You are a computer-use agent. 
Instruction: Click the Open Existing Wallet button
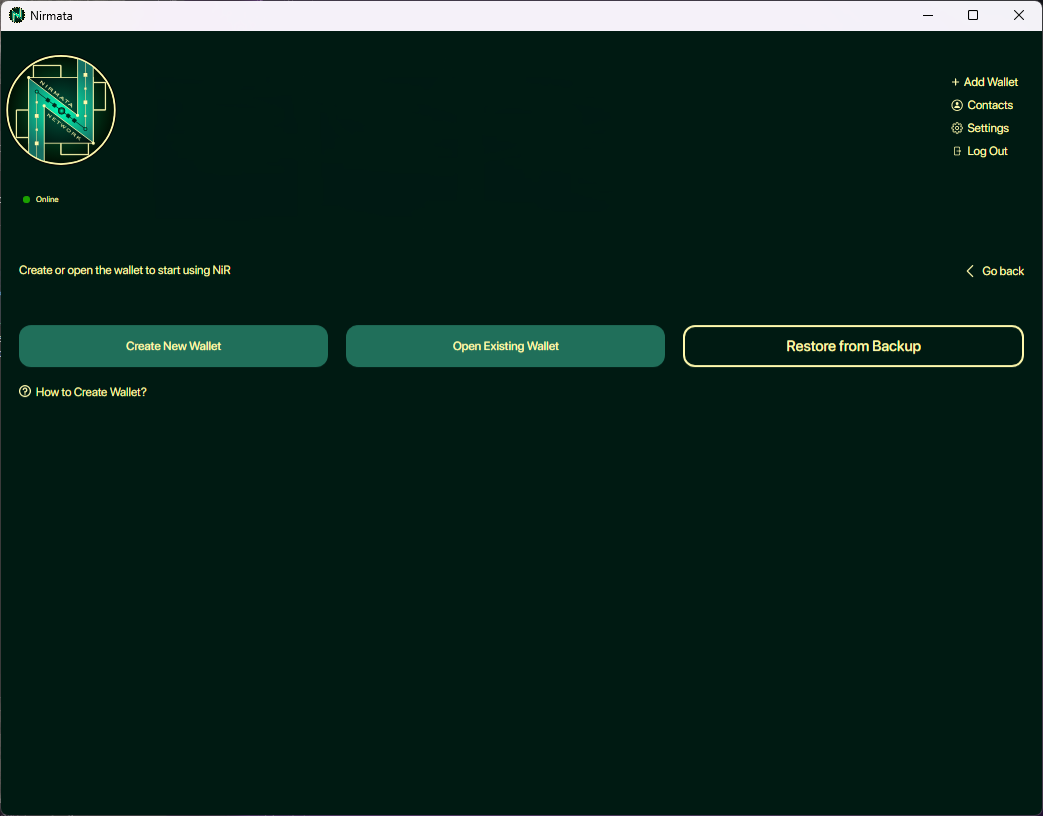[505, 345]
